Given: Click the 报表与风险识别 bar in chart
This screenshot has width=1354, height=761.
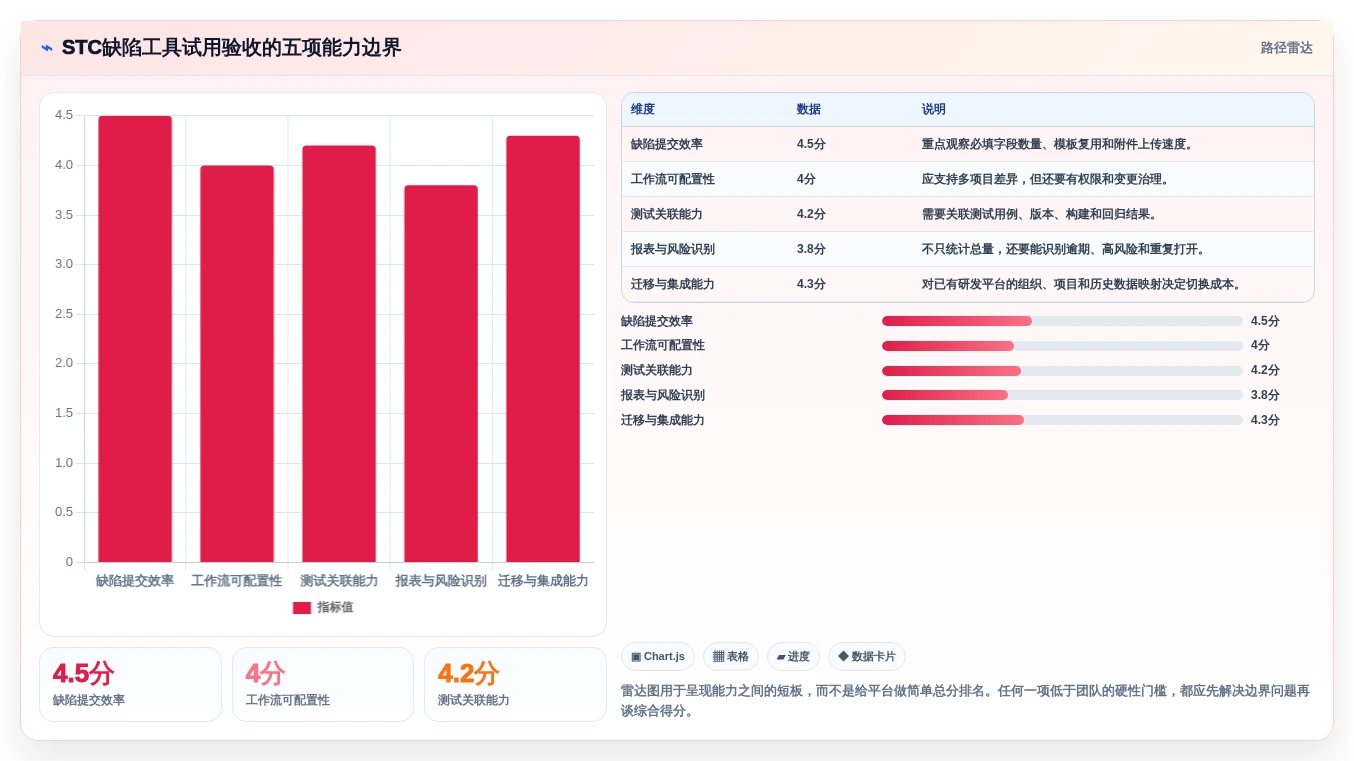Looking at the screenshot, I should point(441,374).
